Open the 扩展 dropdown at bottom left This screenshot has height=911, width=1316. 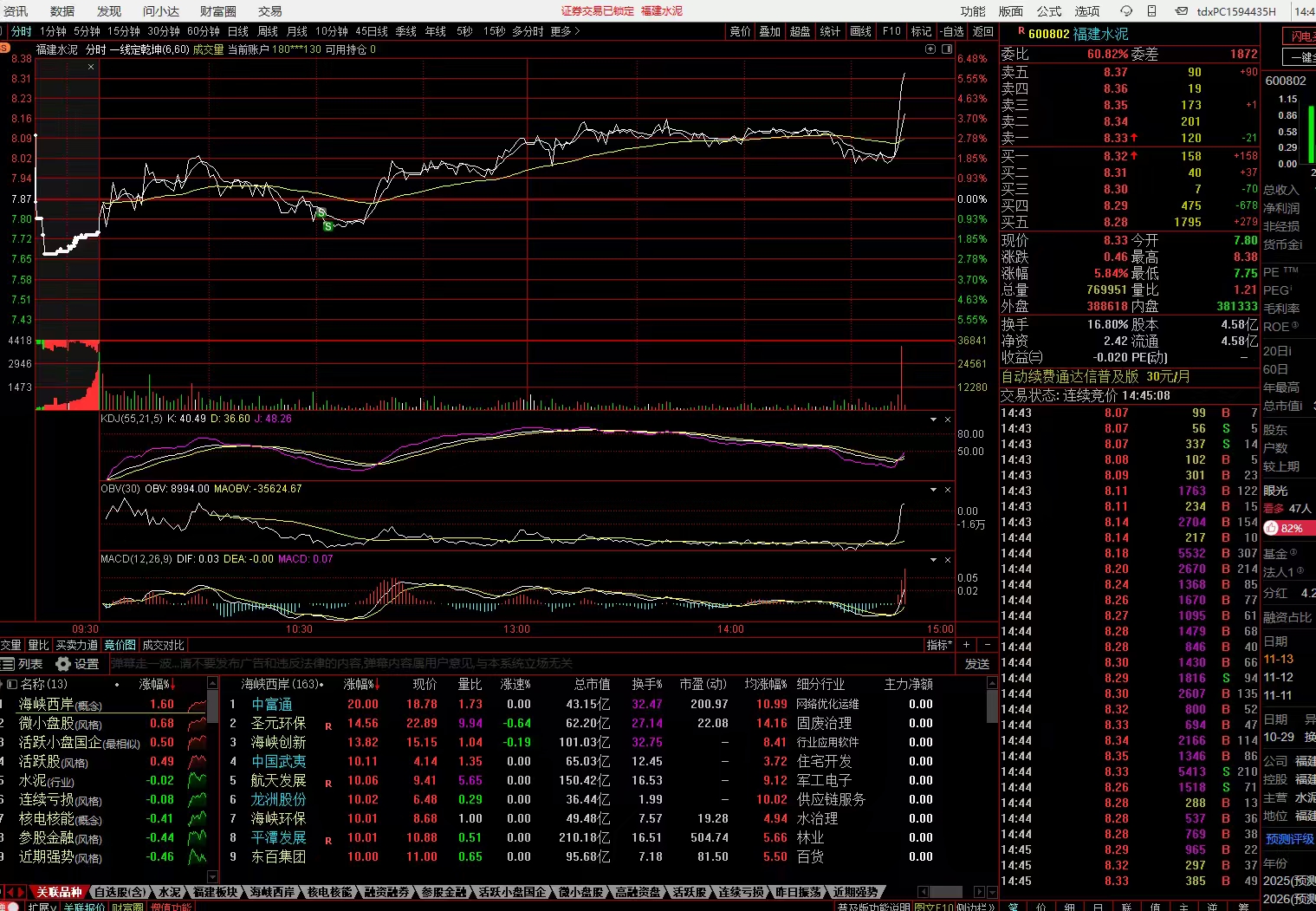[42, 906]
